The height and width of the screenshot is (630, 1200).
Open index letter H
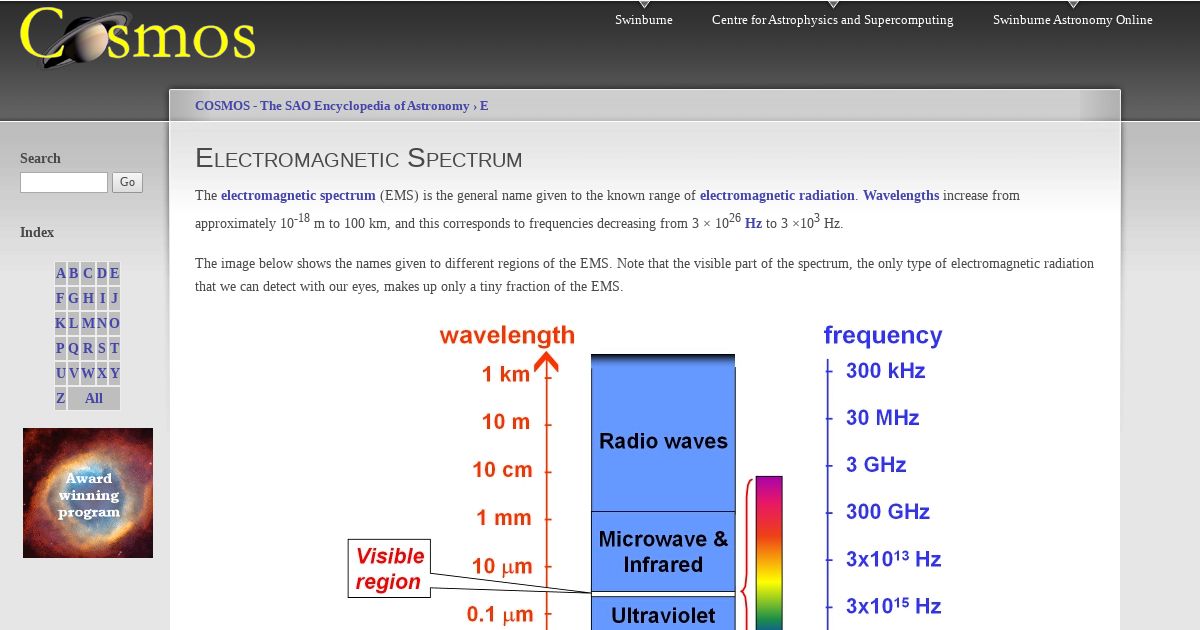click(x=88, y=298)
